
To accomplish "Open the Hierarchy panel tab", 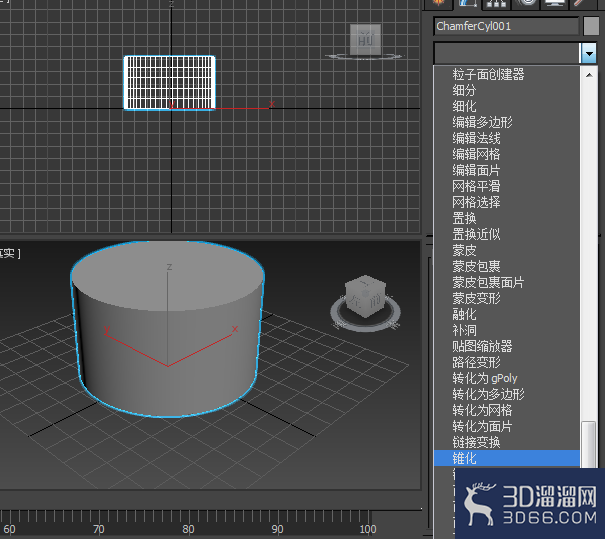I will point(496,3).
